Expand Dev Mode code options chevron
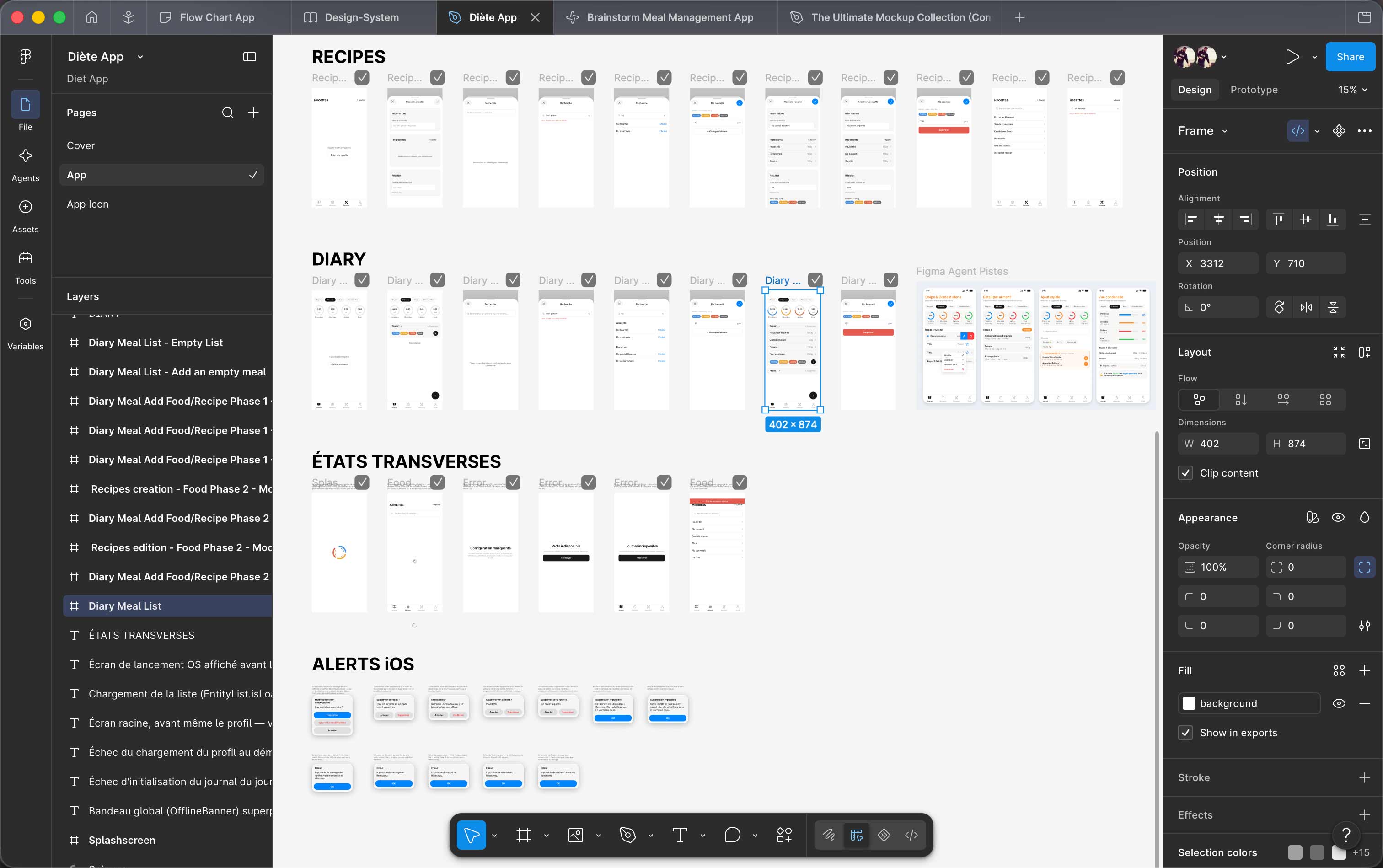Viewport: 1383px width, 868px height. 1317,131
